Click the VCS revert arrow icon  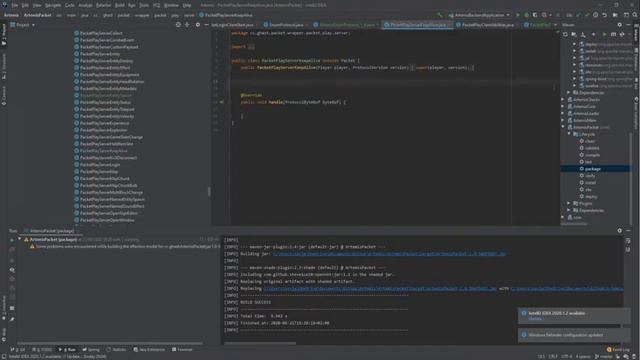click(604, 15)
